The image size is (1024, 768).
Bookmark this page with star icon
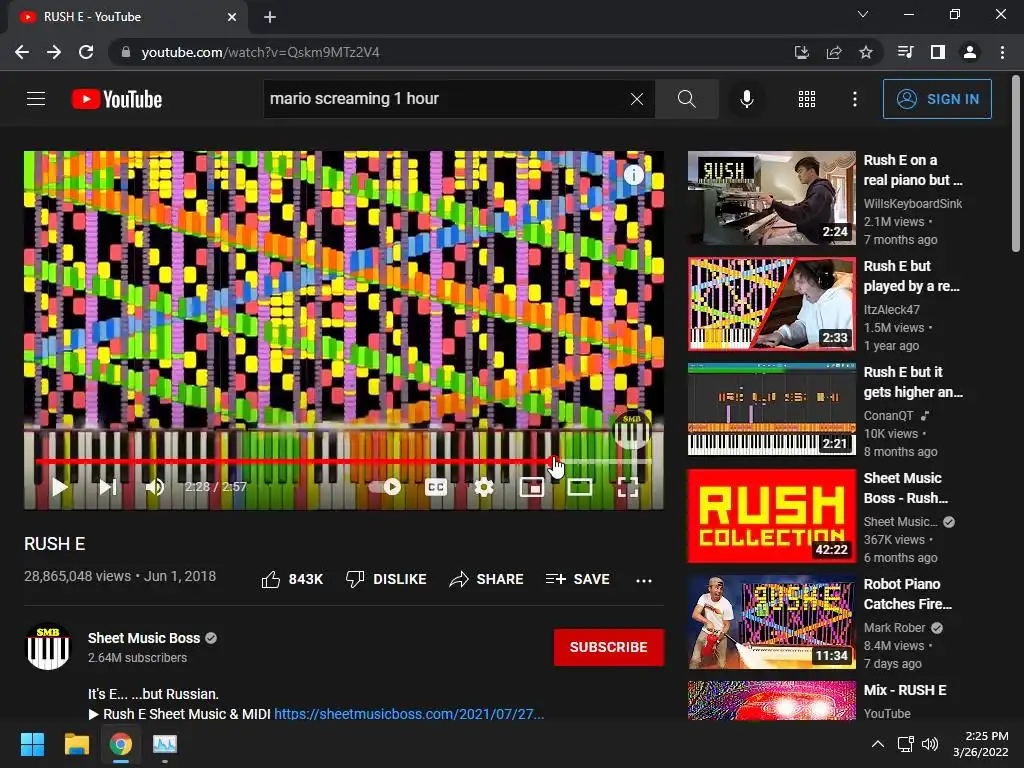866,52
